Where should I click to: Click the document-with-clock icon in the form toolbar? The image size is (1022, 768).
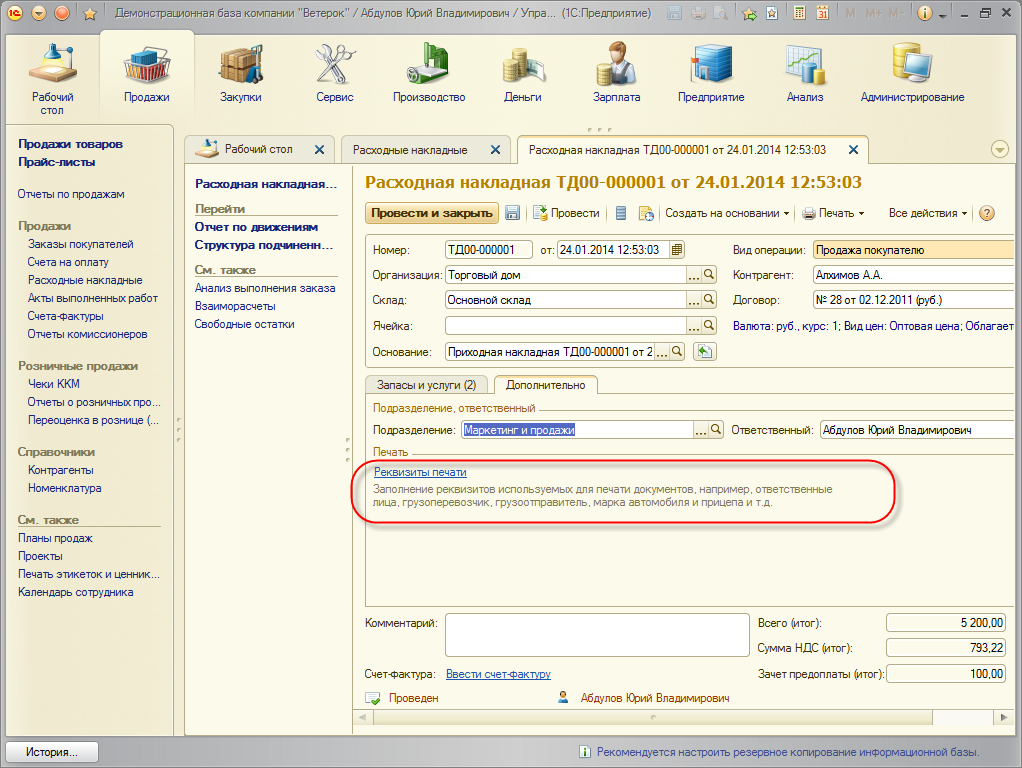tap(646, 213)
